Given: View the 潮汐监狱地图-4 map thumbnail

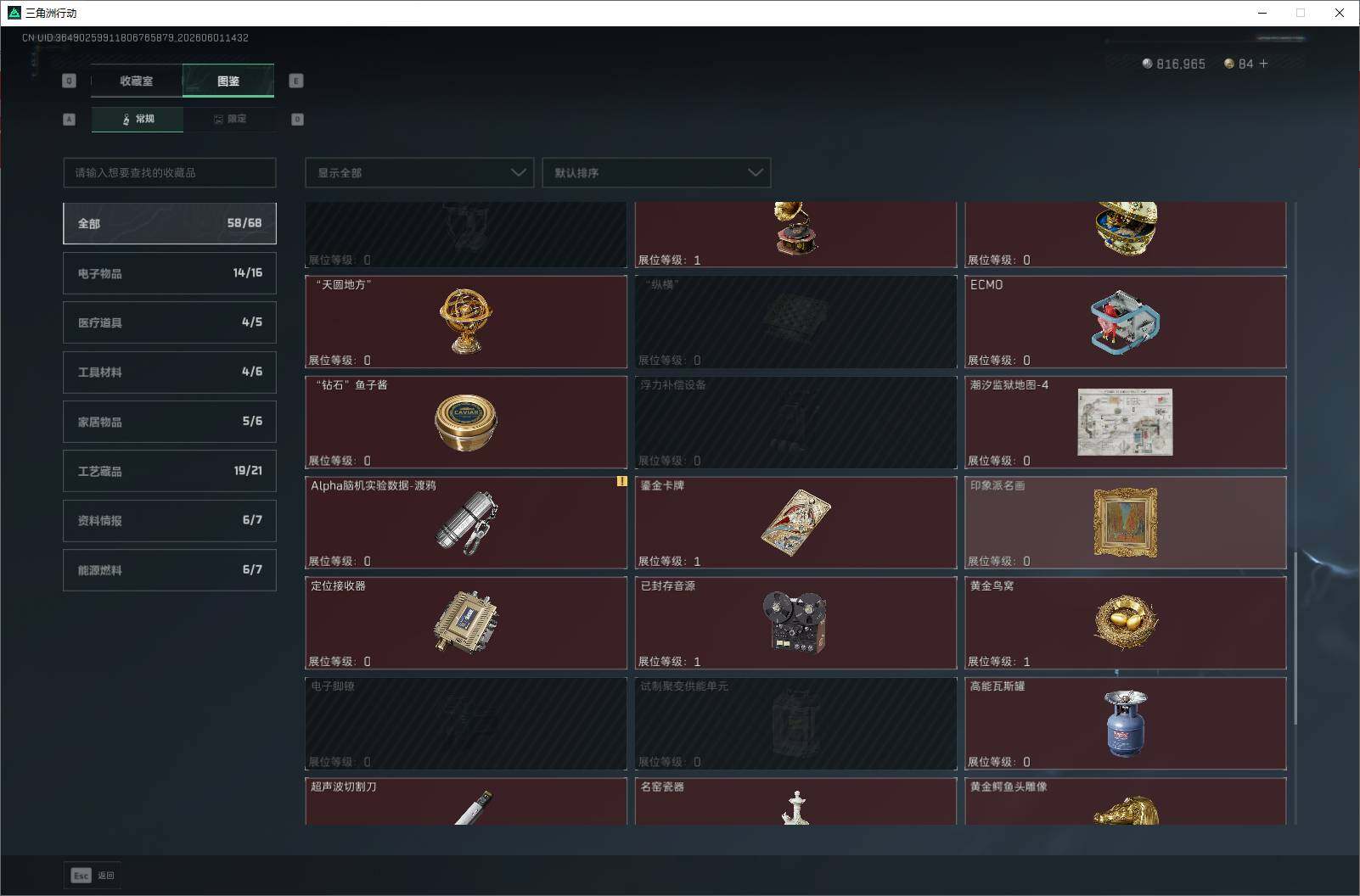Looking at the screenshot, I should coord(1125,422).
